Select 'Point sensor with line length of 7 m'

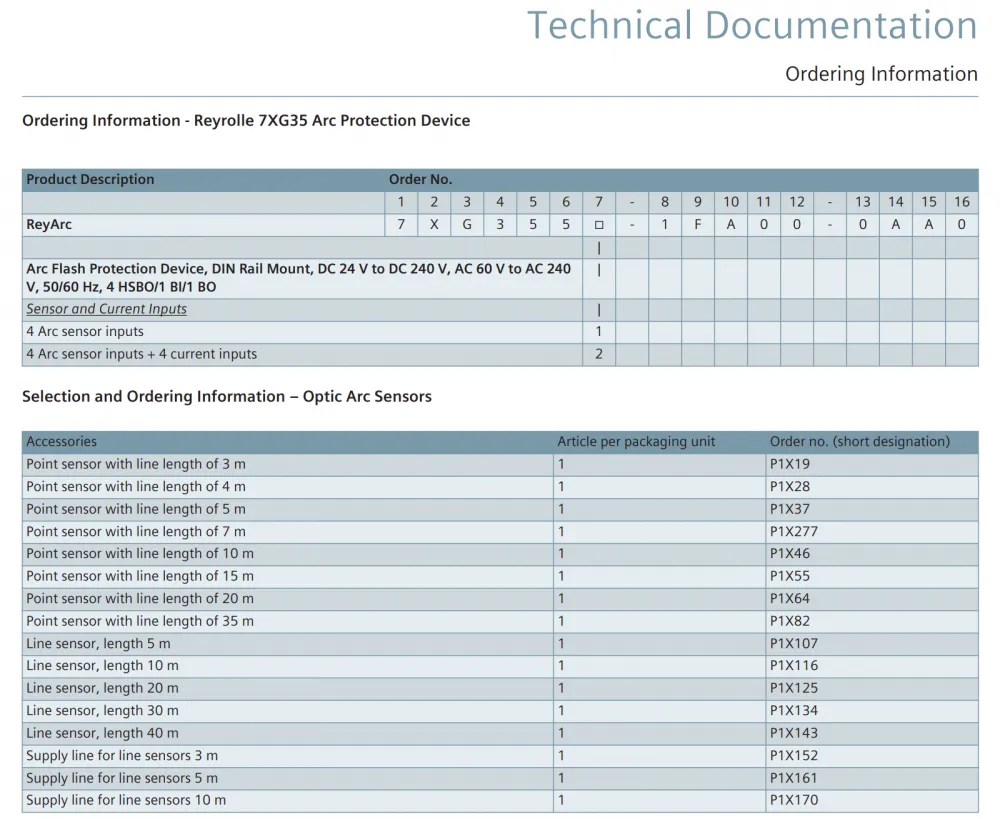coord(136,531)
